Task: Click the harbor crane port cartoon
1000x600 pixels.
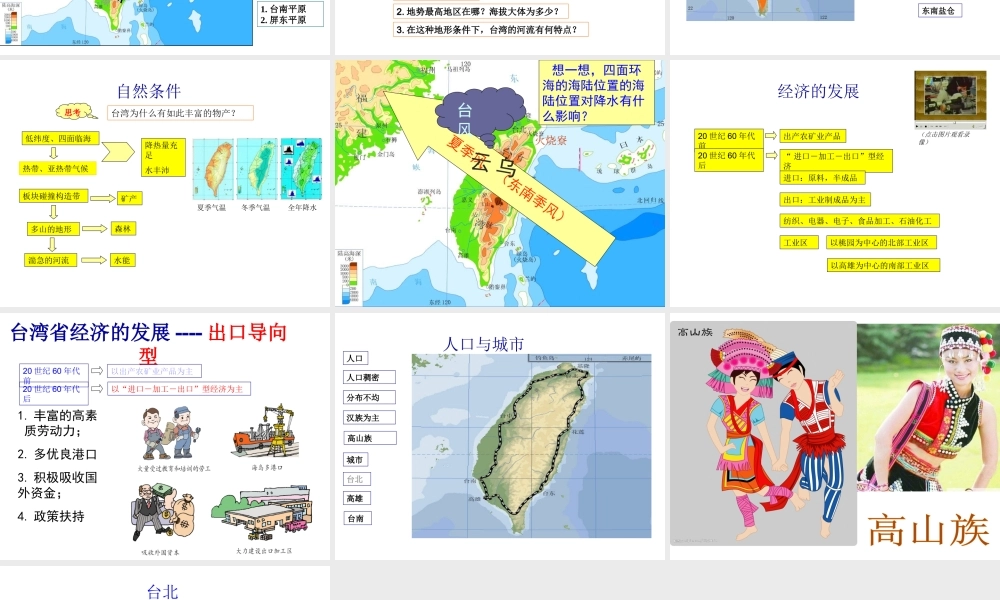Action: tap(265, 432)
